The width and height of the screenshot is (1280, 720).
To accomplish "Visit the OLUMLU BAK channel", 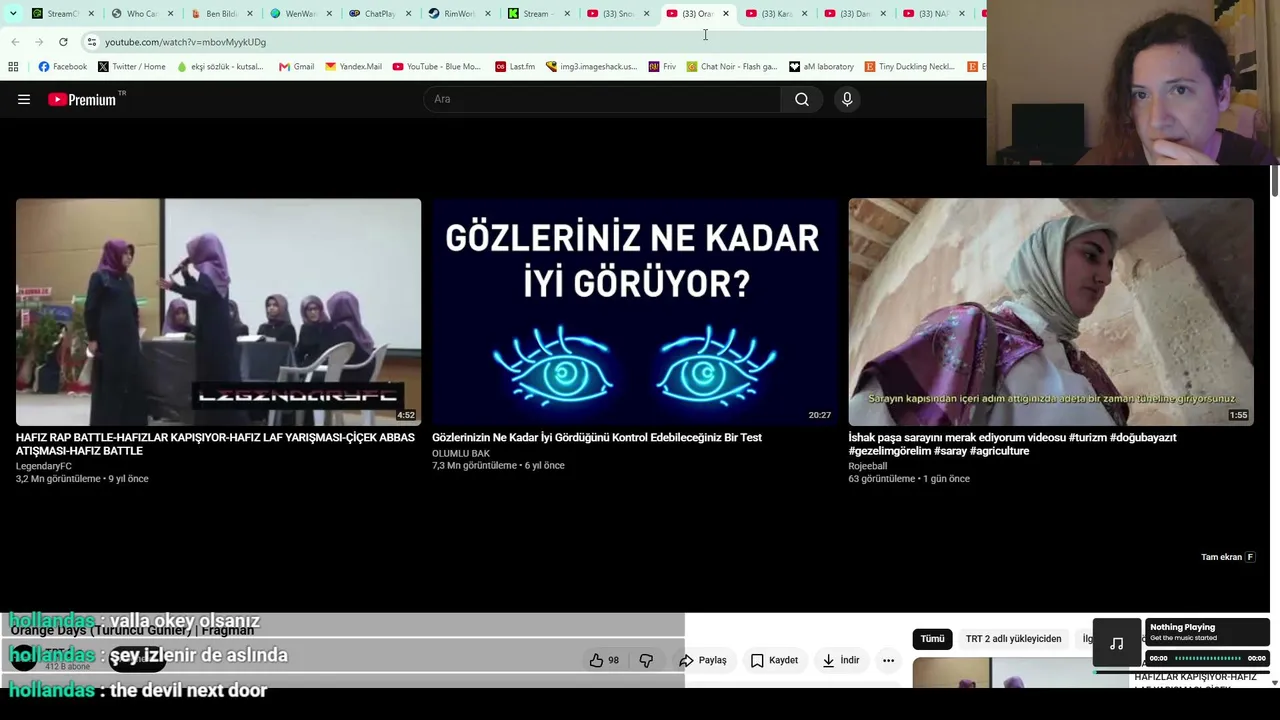I will pyautogui.click(x=461, y=453).
